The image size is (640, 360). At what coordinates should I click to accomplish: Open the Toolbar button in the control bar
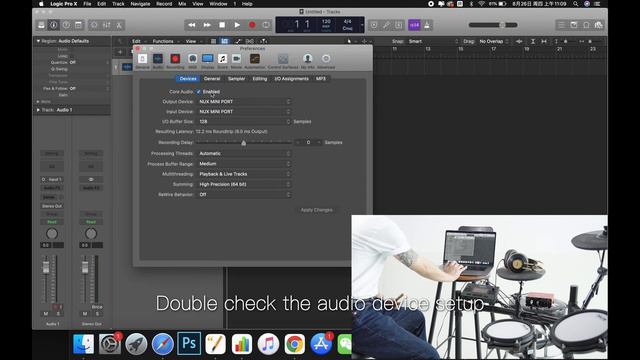click(x=78, y=25)
